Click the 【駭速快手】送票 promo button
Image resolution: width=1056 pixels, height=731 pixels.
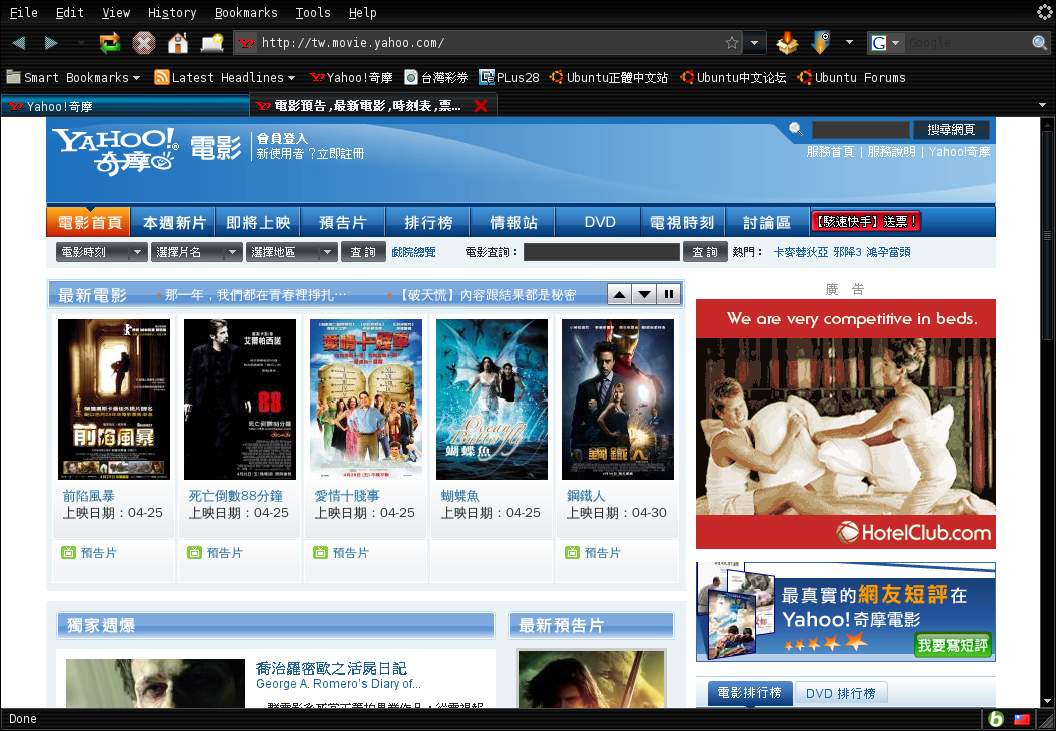tap(865, 222)
